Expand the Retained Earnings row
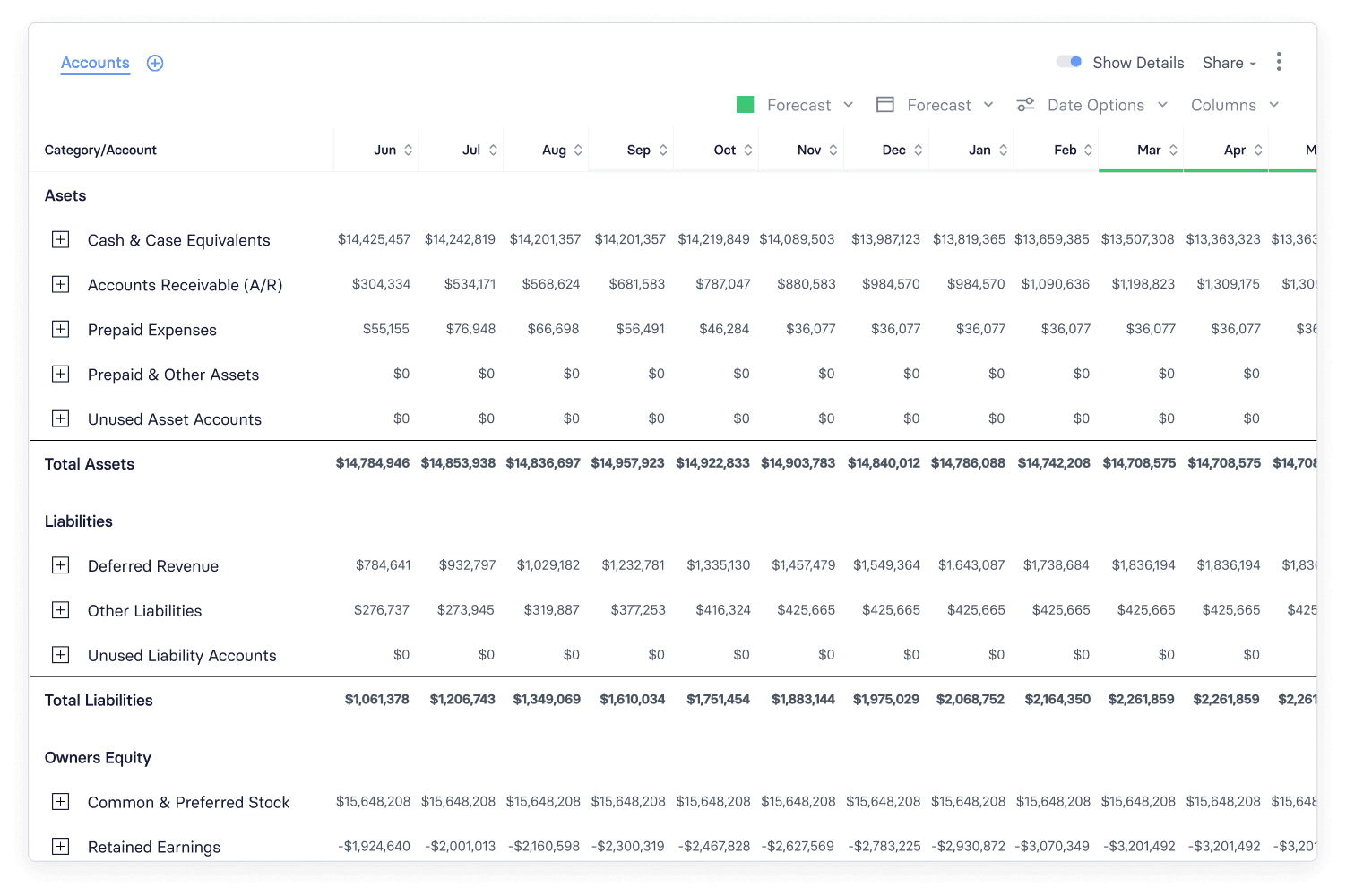 (60, 847)
